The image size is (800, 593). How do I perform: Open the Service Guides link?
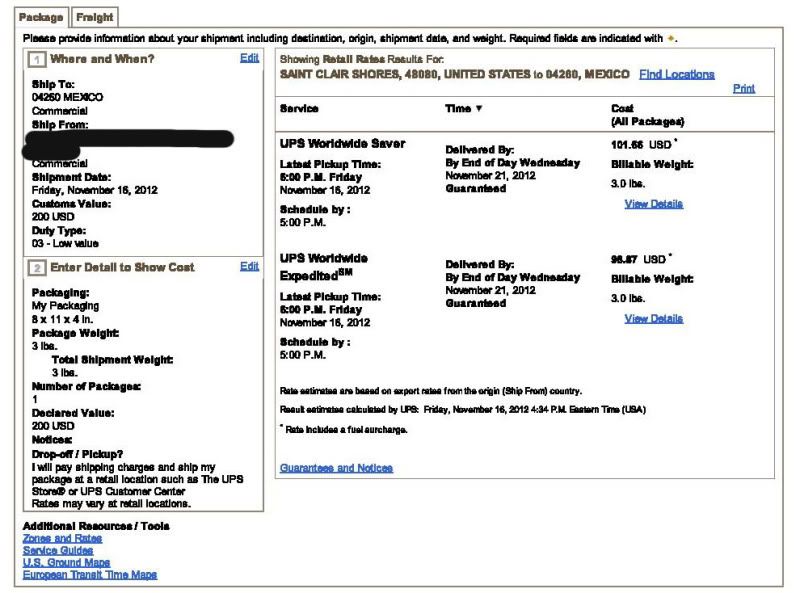tap(58, 551)
